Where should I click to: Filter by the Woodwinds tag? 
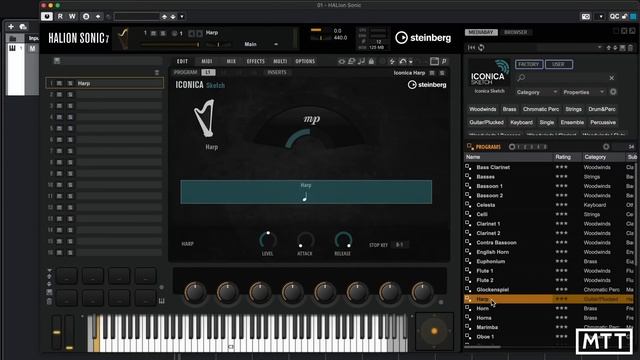[482, 109]
